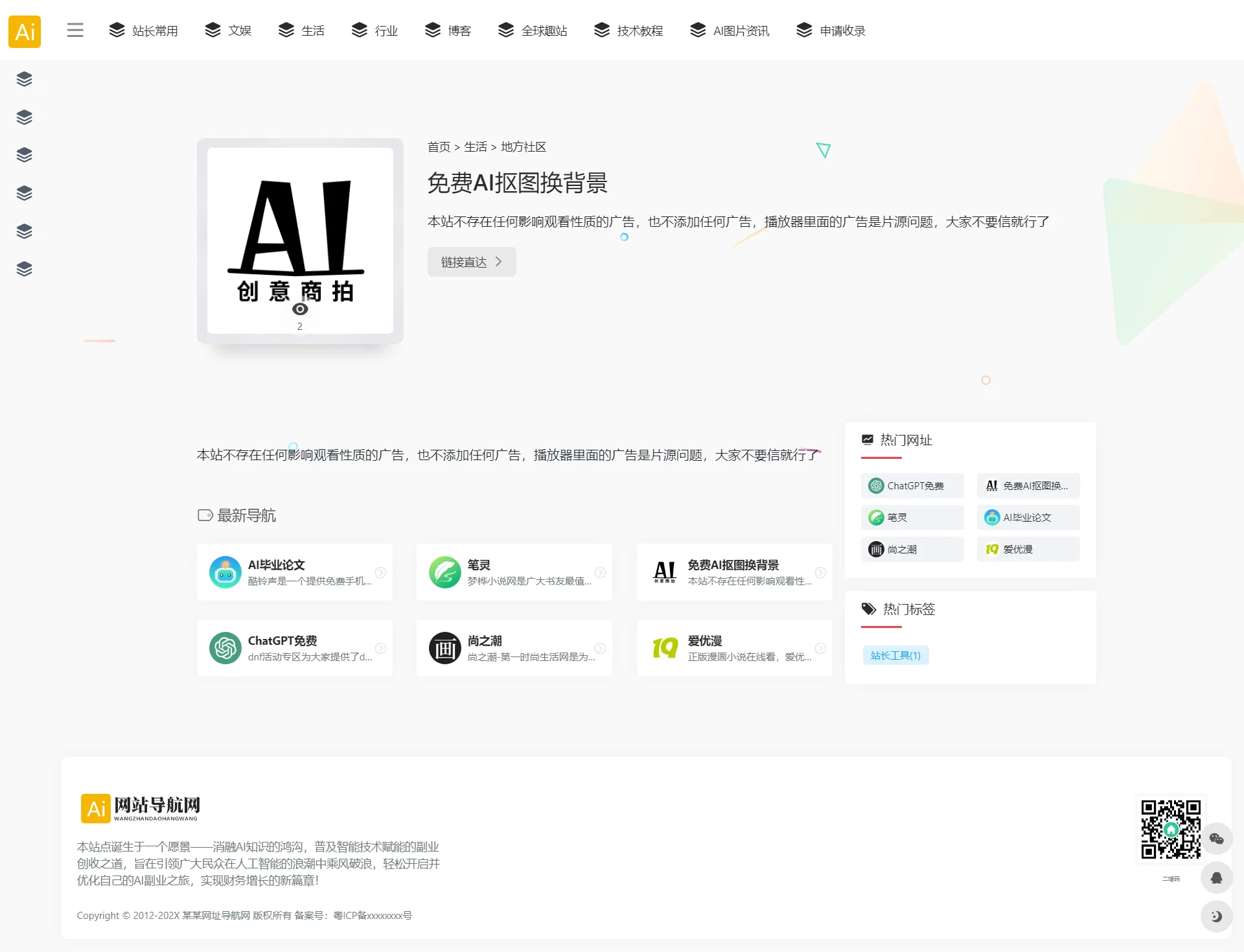Toggle night mode moon icon
The image size is (1244, 952).
tap(1216, 916)
